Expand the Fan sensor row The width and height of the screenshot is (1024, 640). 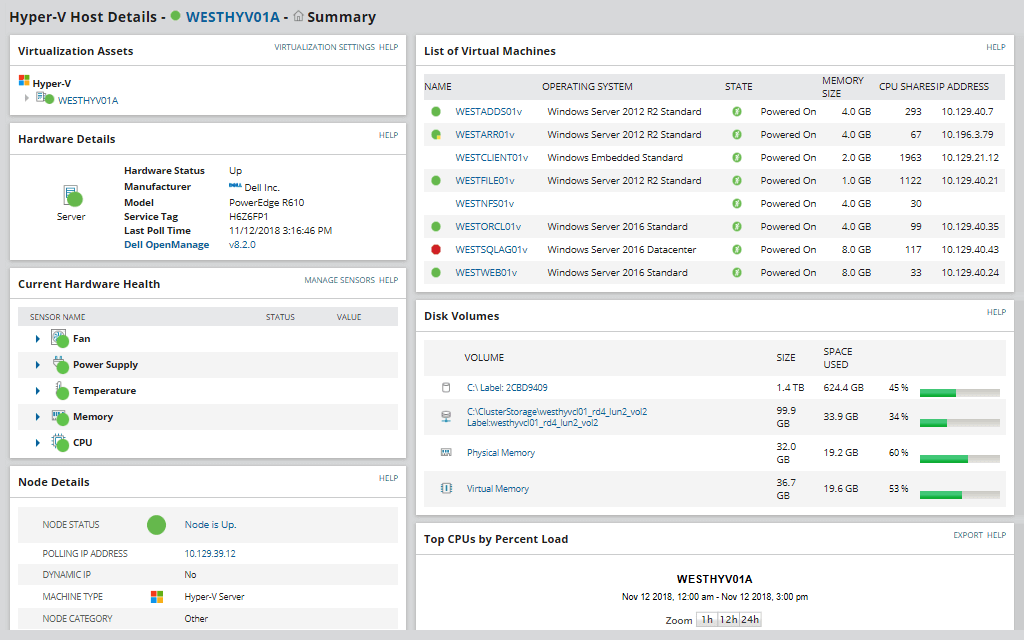(x=38, y=339)
